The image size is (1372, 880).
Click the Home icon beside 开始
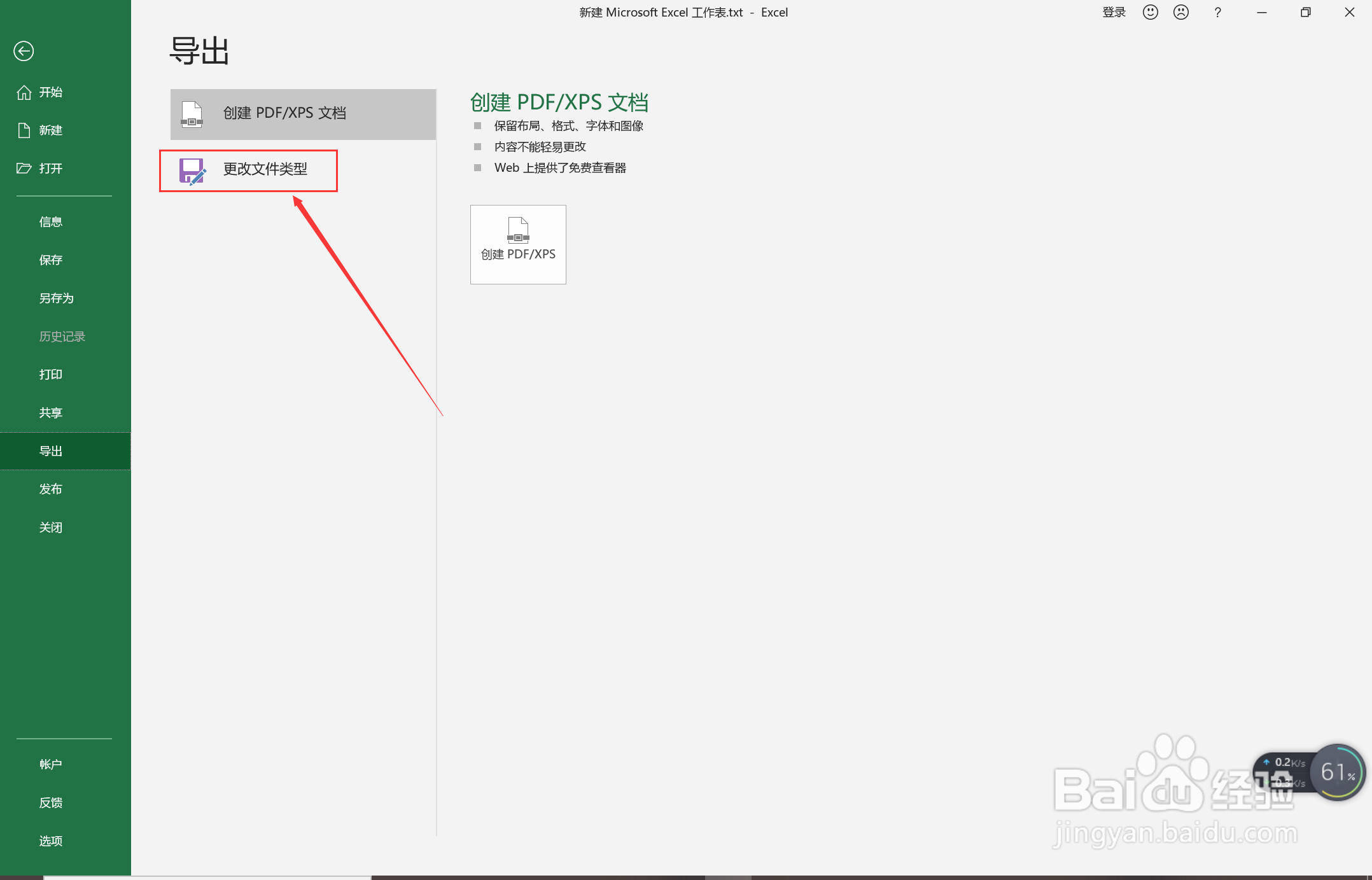tap(24, 93)
